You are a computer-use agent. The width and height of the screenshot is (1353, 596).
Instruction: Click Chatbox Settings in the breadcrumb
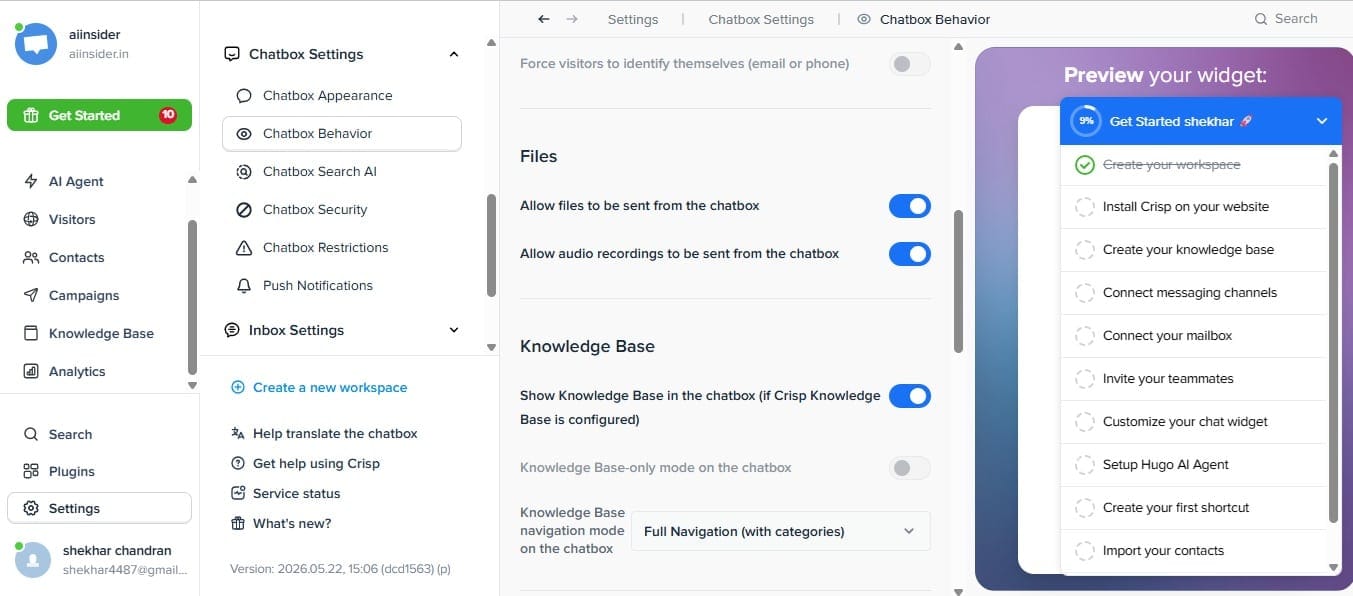pyautogui.click(x=761, y=19)
